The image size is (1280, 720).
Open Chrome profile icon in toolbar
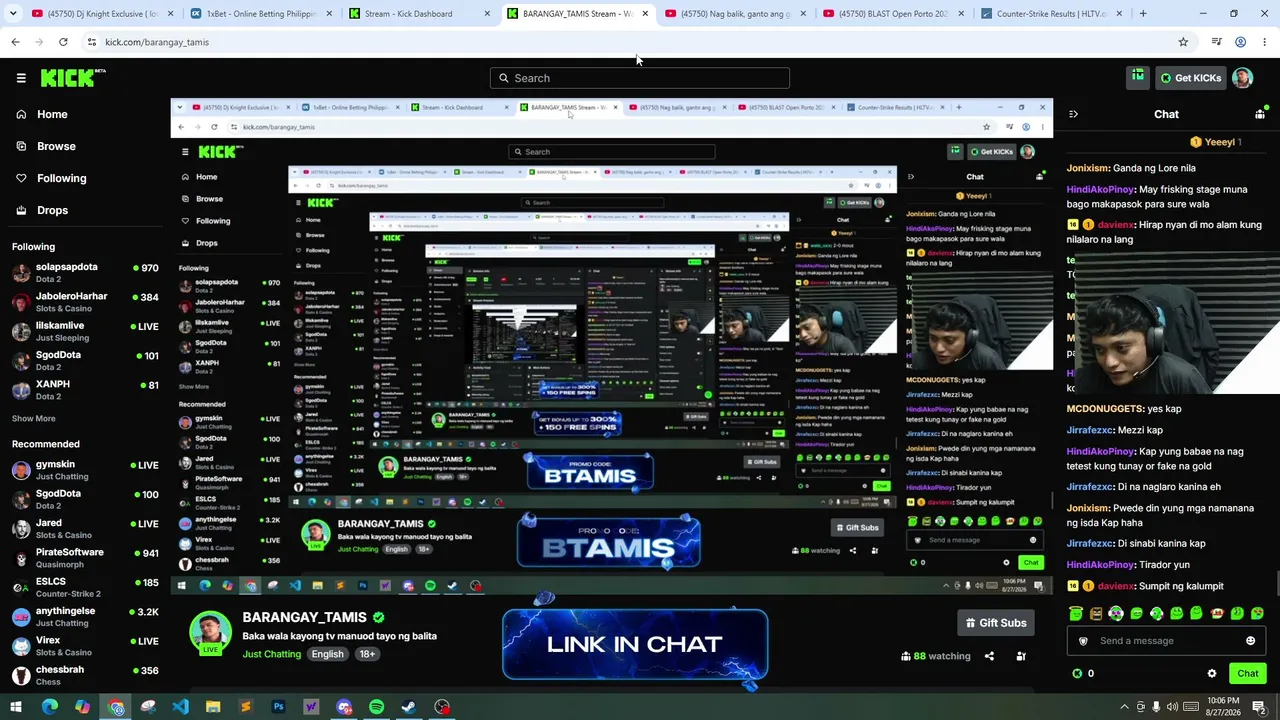(x=1240, y=42)
